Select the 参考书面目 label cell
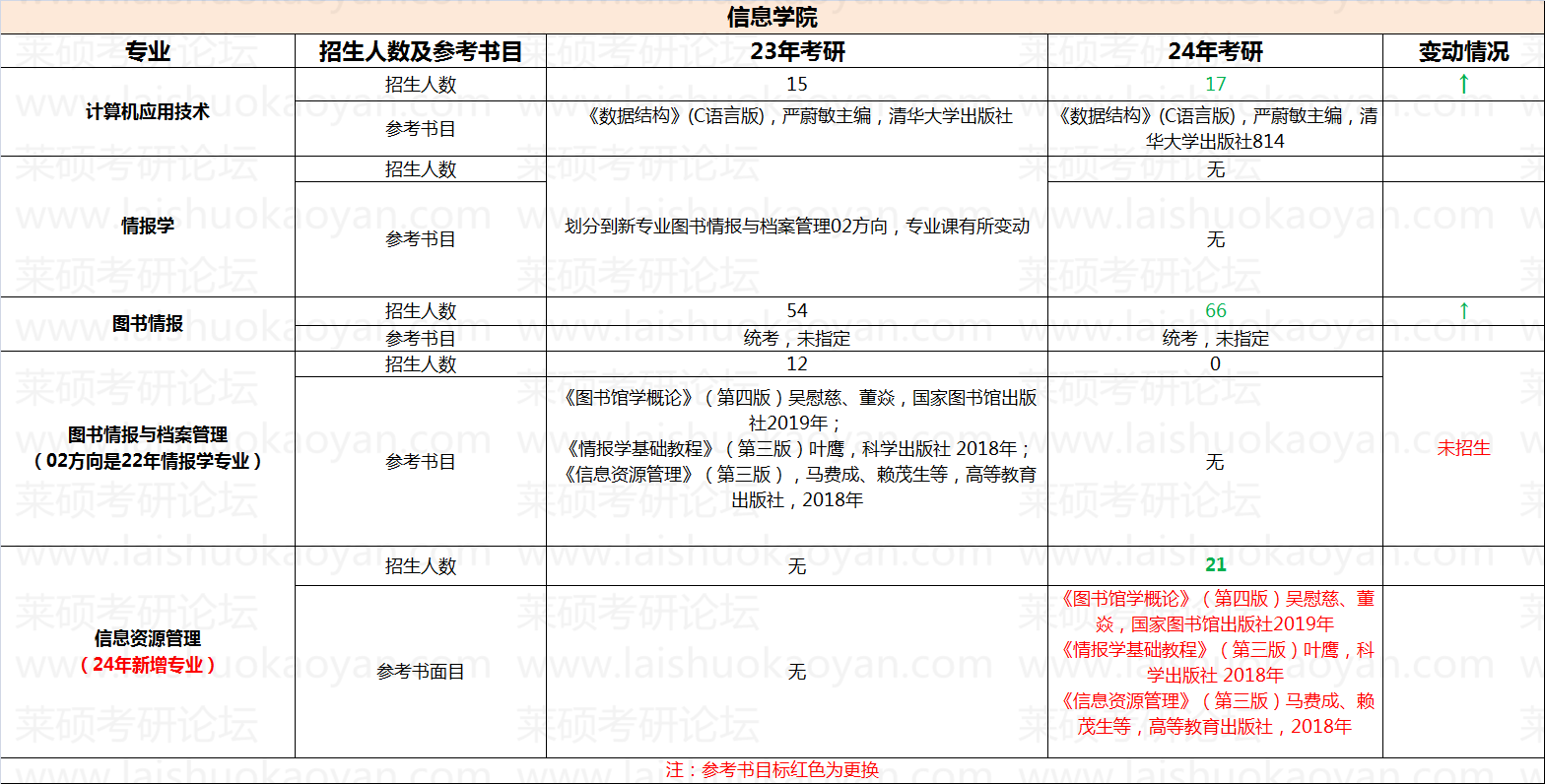This screenshot has height=784, width=1545. (421, 672)
